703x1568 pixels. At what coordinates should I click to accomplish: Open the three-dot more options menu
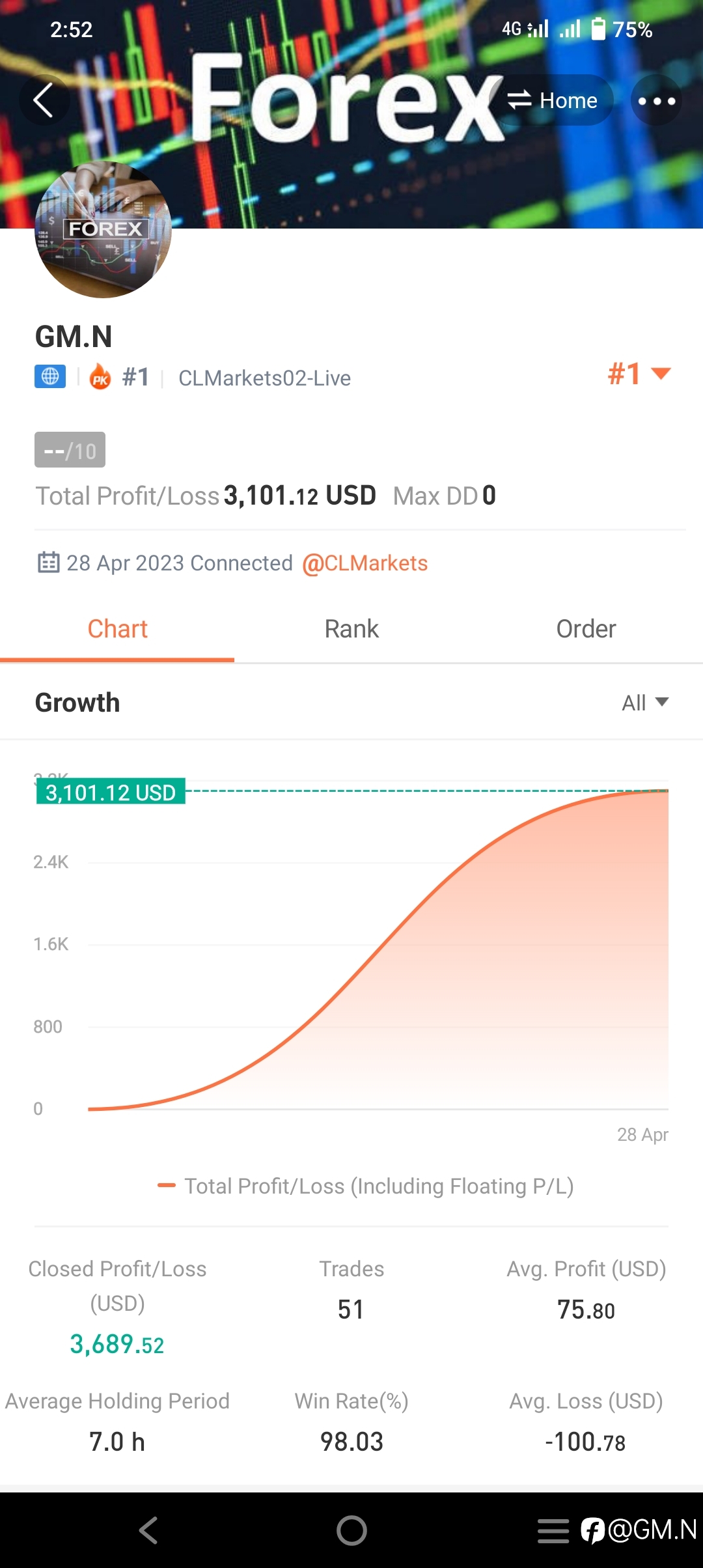(656, 101)
